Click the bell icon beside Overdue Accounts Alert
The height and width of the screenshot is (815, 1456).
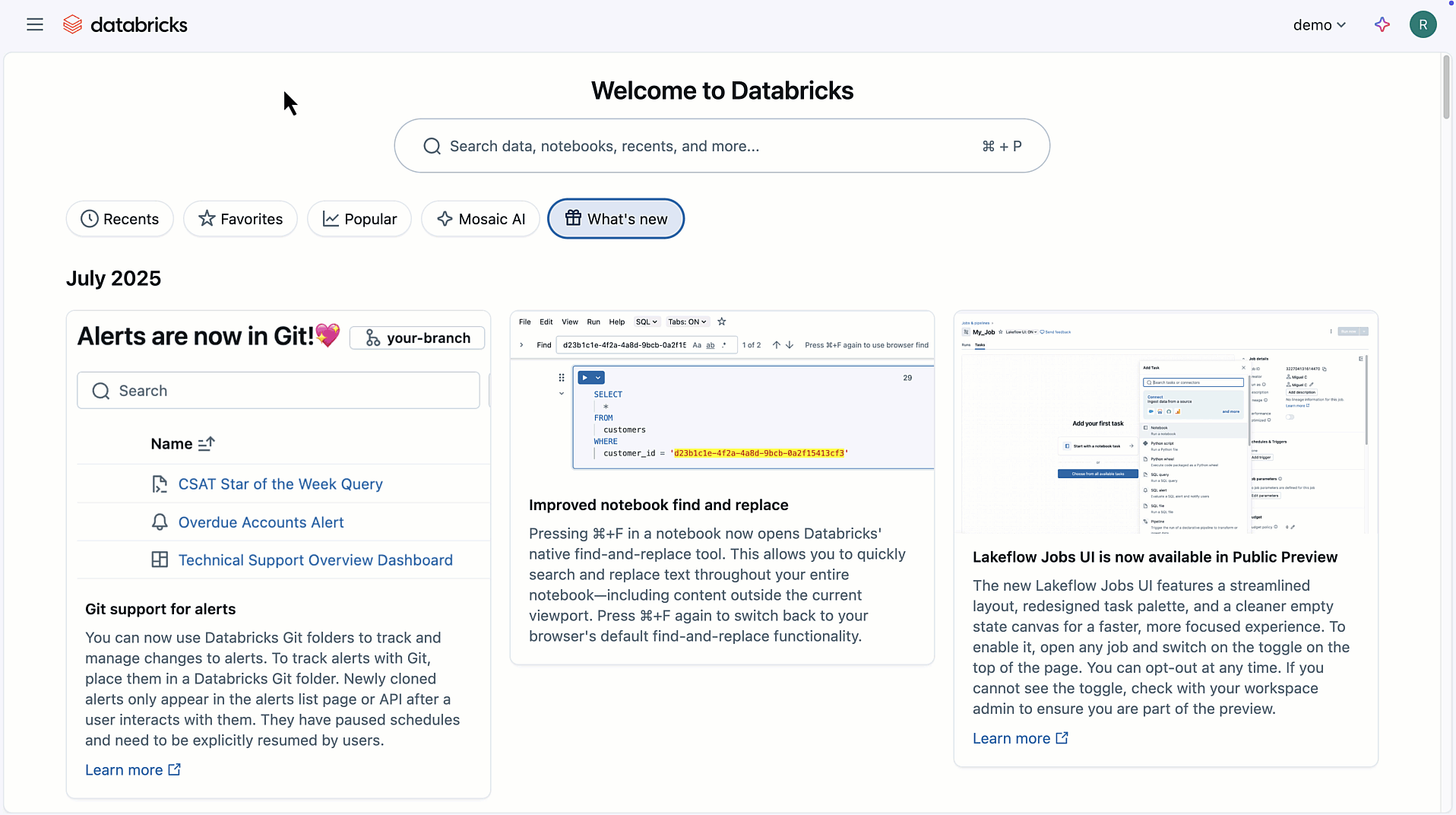[160, 522]
